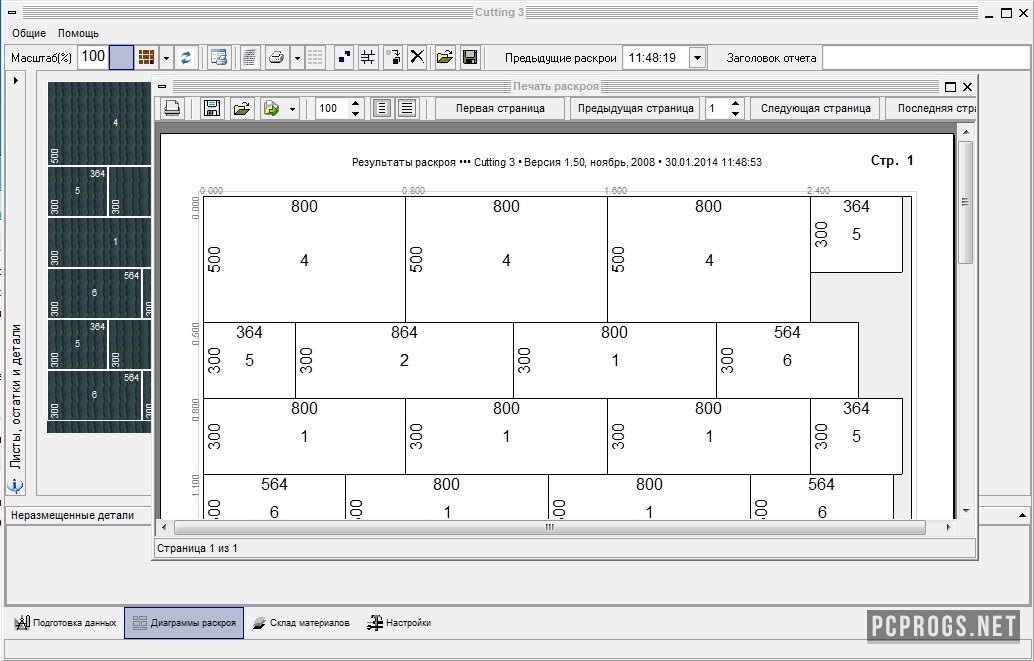Click the blue info icon in left sidebar

pyautogui.click(x=15, y=487)
